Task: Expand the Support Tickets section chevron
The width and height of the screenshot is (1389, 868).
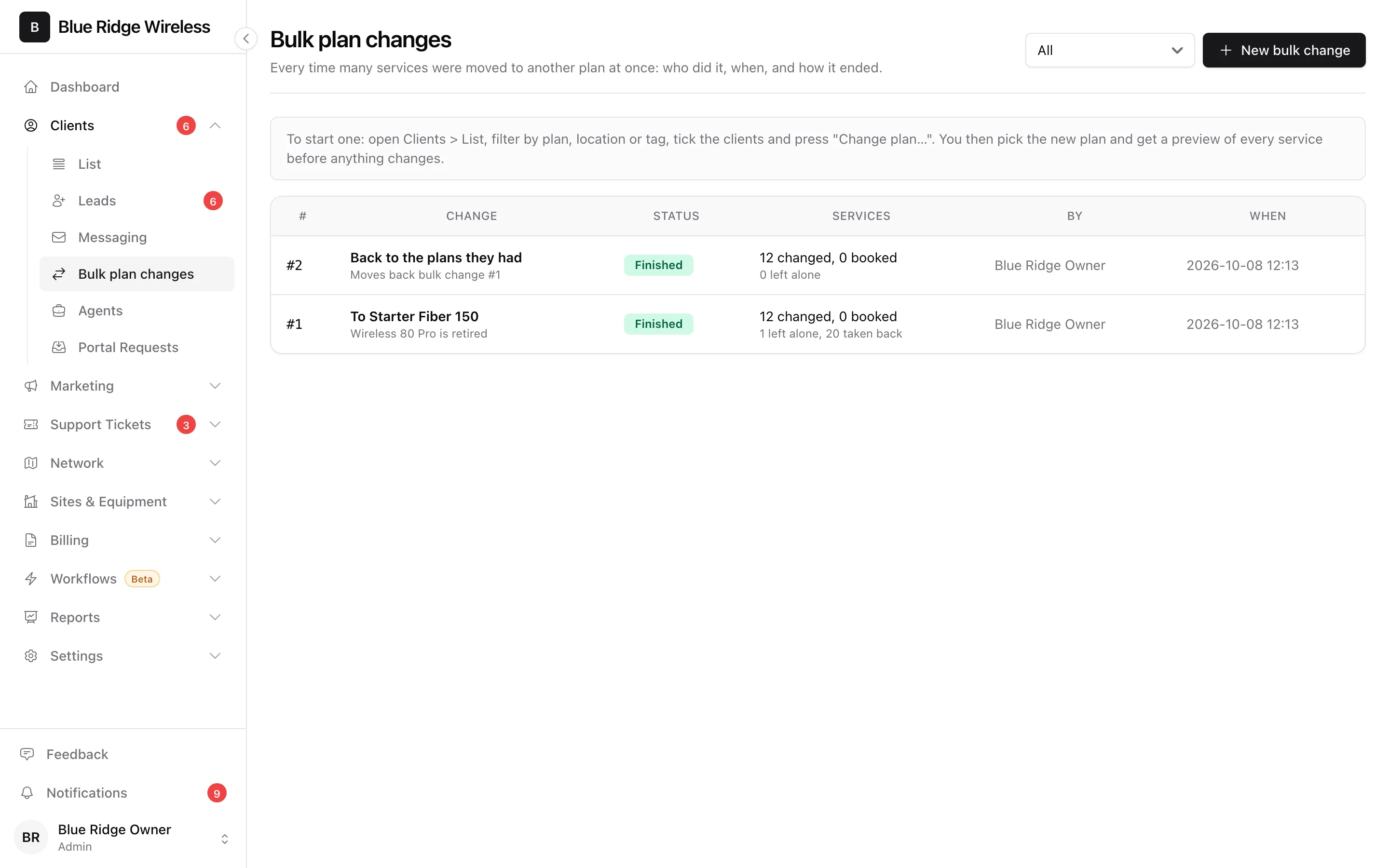Action: [x=215, y=424]
